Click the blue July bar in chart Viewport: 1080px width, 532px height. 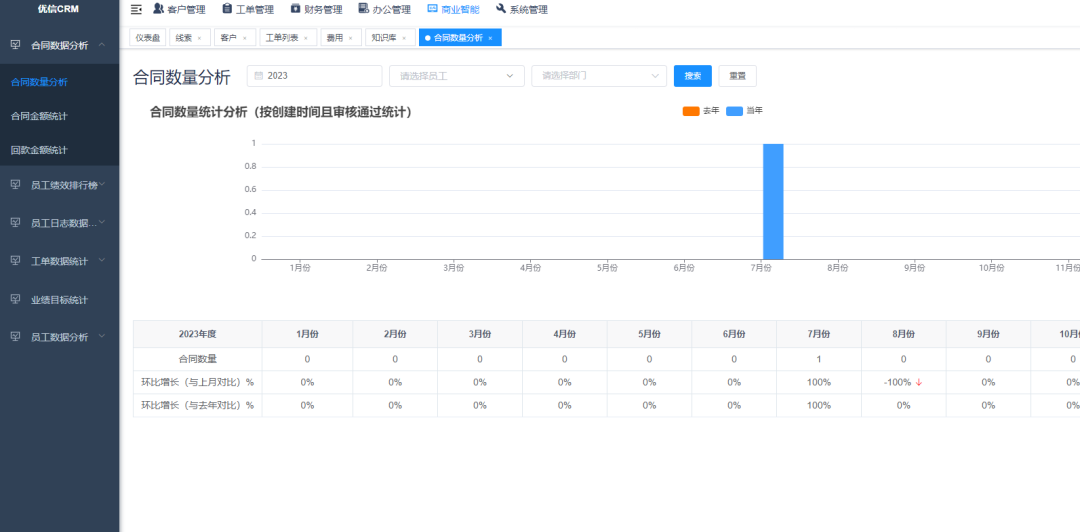772,201
